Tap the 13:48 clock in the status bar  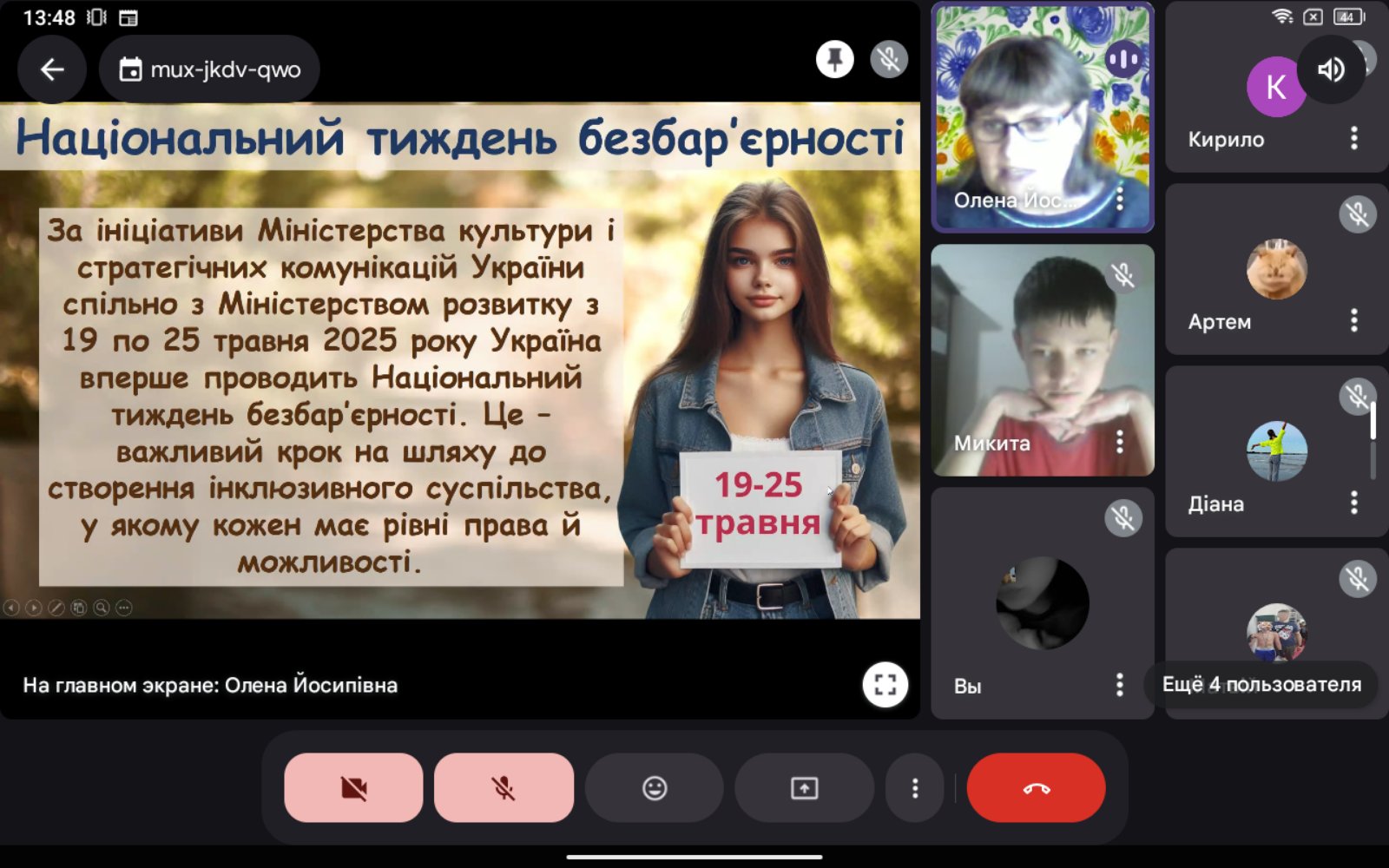pos(49,17)
